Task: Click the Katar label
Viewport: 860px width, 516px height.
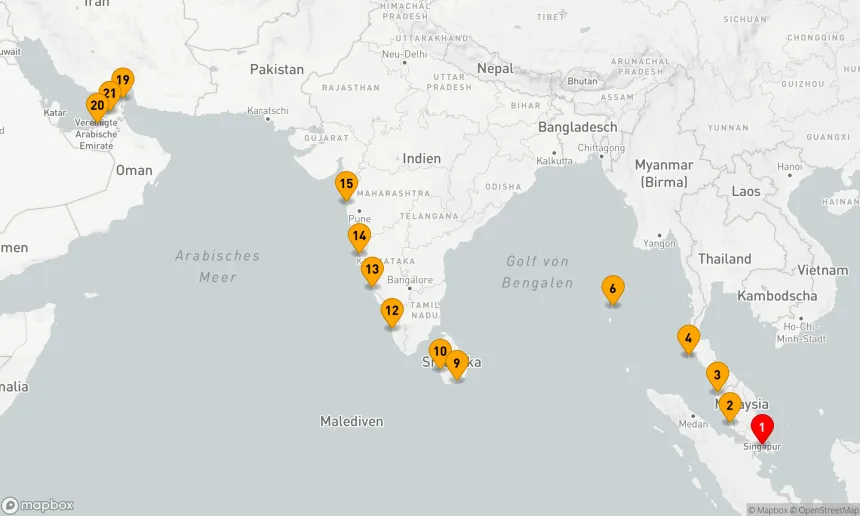Action: click(55, 112)
